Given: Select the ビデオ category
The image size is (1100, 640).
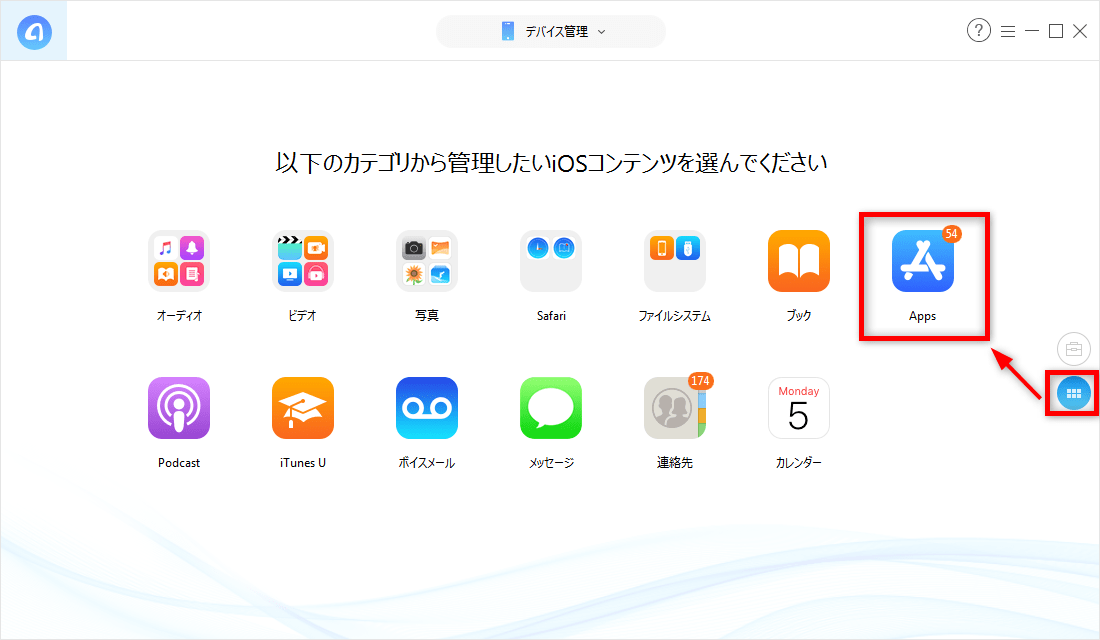Looking at the screenshot, I should 302,260.
